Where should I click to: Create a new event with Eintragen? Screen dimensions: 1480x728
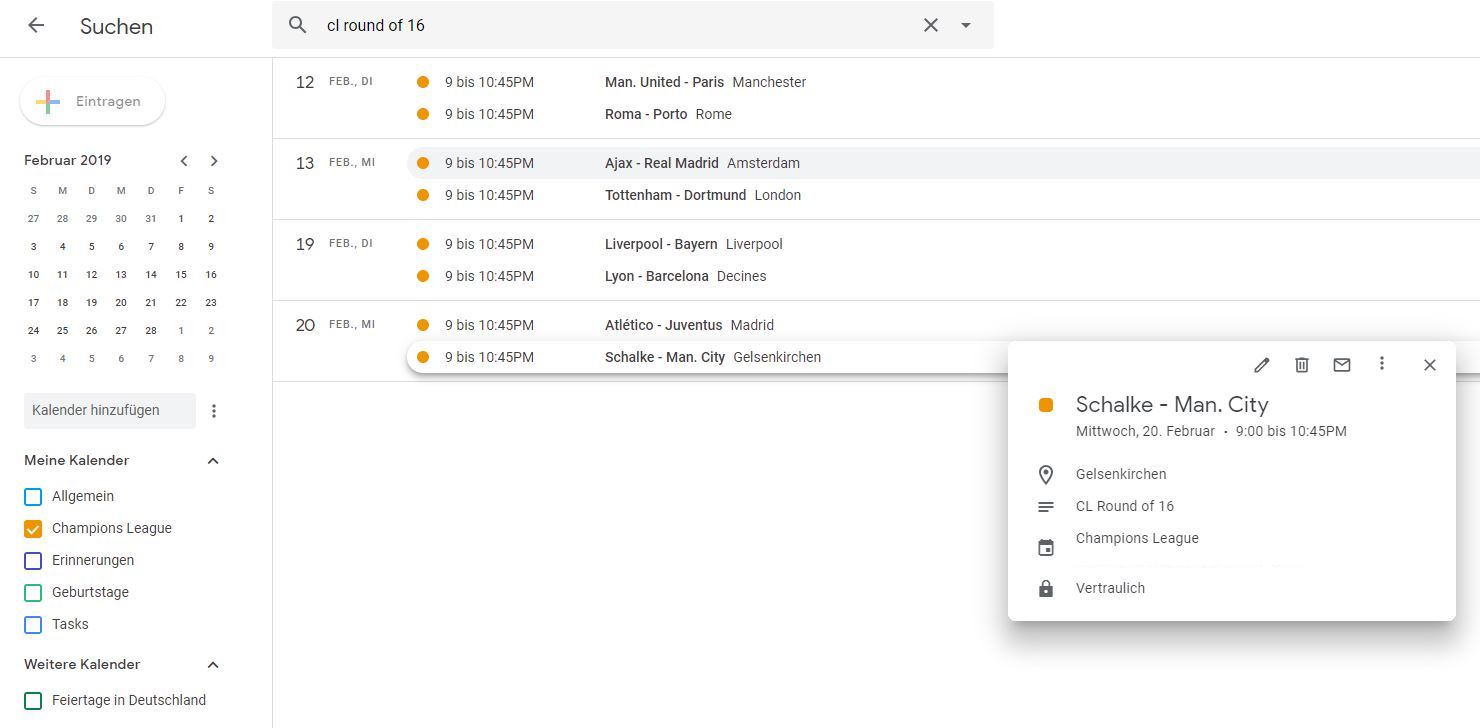point(92,101)
